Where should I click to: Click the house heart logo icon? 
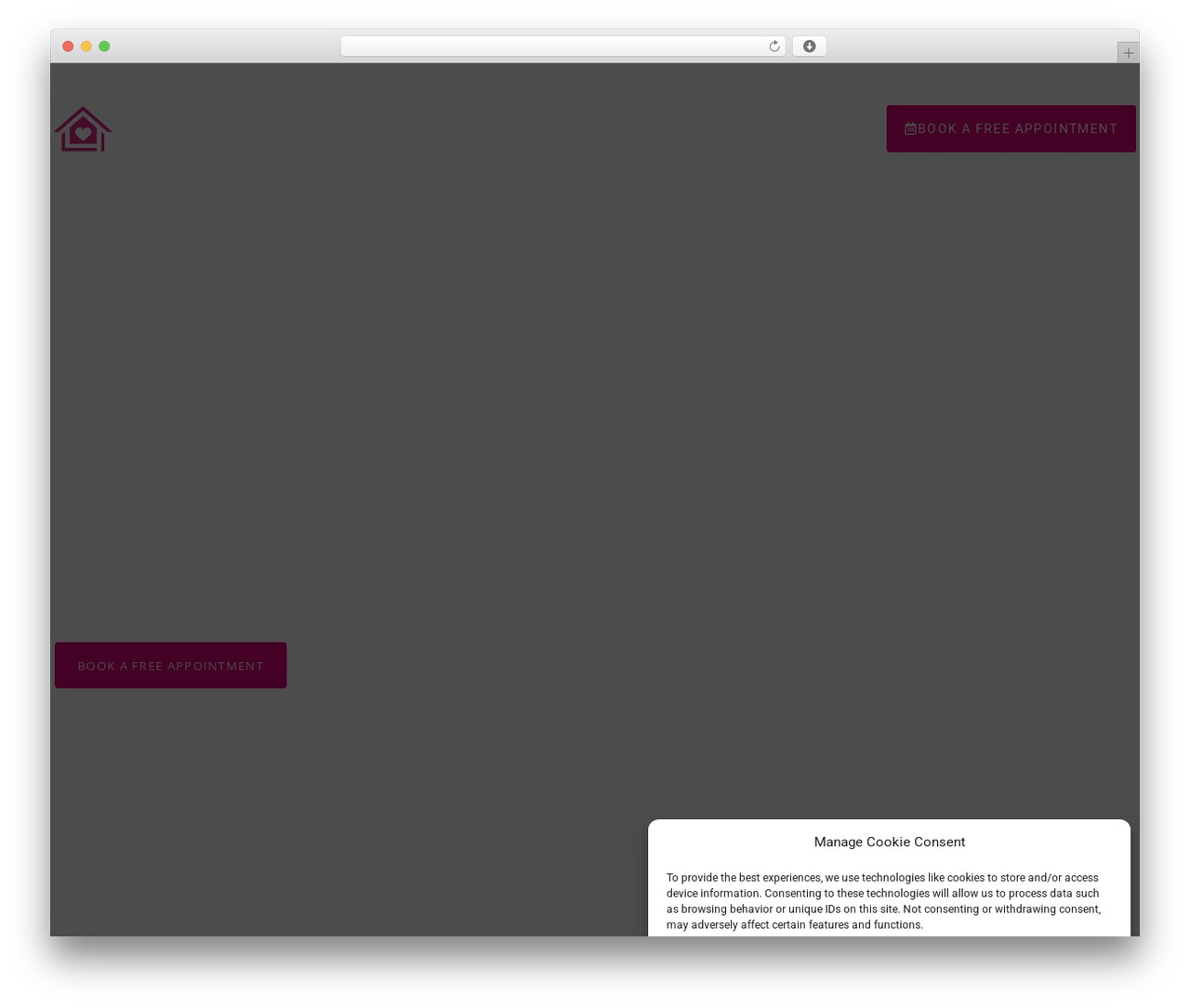[83, 128]
